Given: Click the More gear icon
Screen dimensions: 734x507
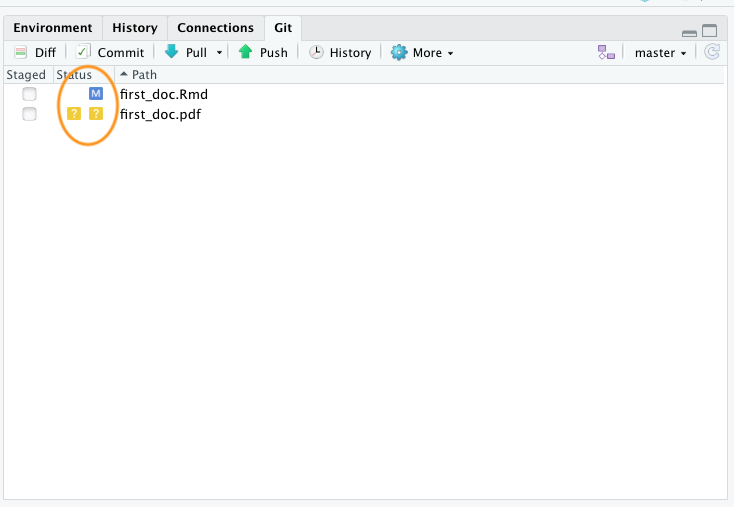Looking at the screenshot, I should point(399,53).
